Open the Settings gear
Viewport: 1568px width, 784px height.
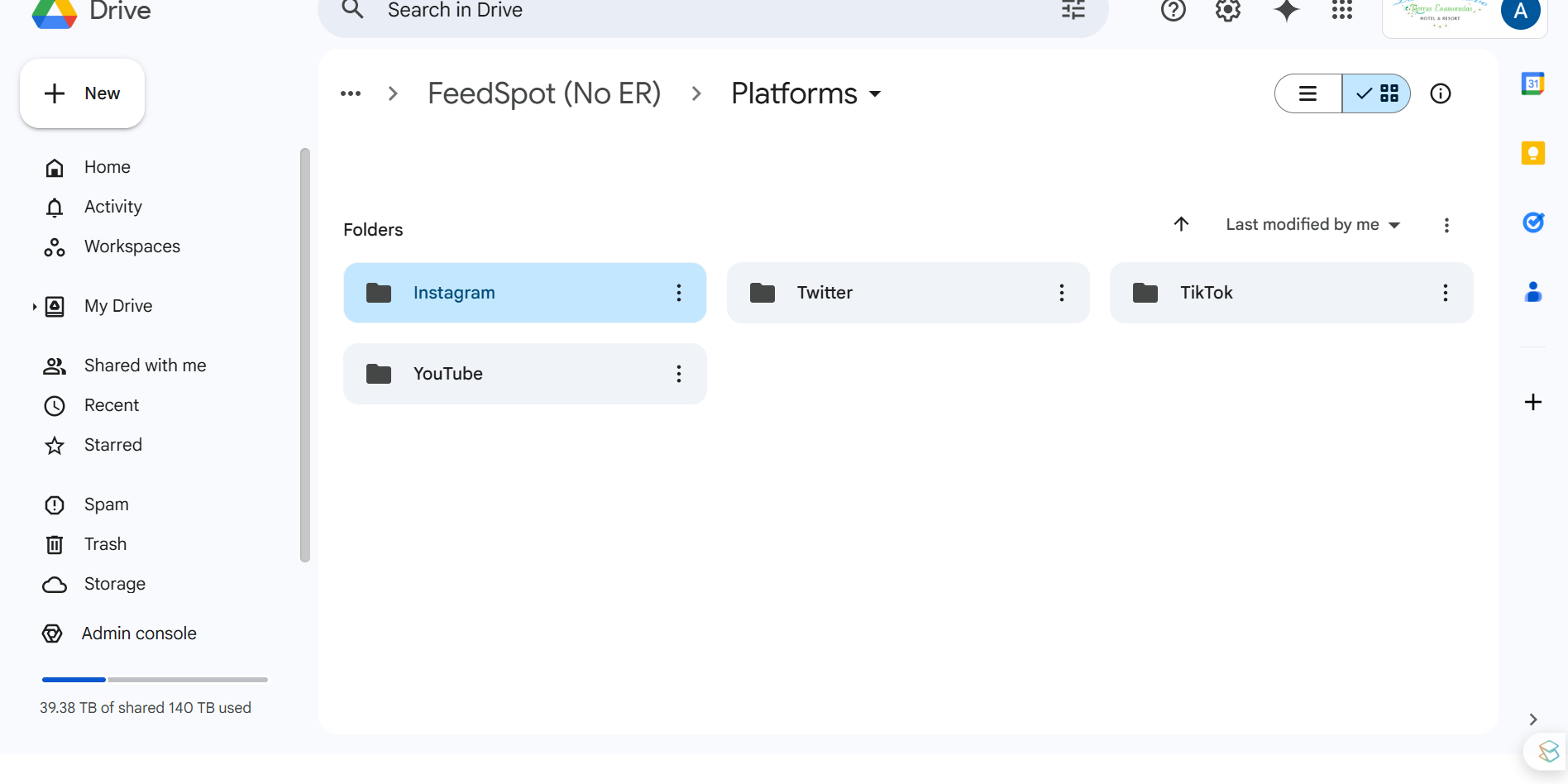tap(1228, 11)
